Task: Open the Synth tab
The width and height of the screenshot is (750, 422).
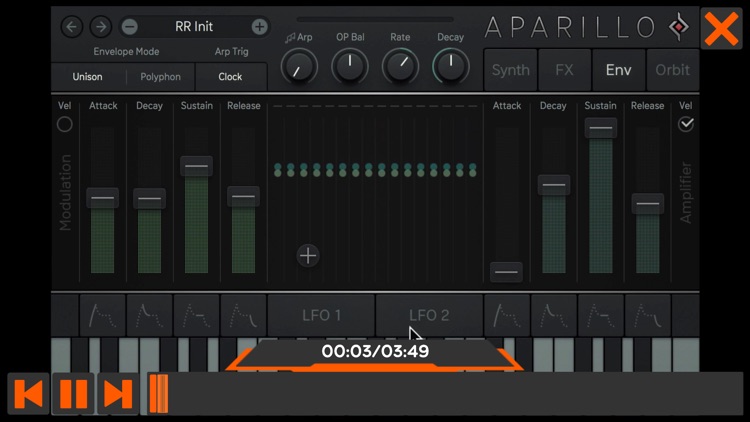Action: click(x=510, y=70)
